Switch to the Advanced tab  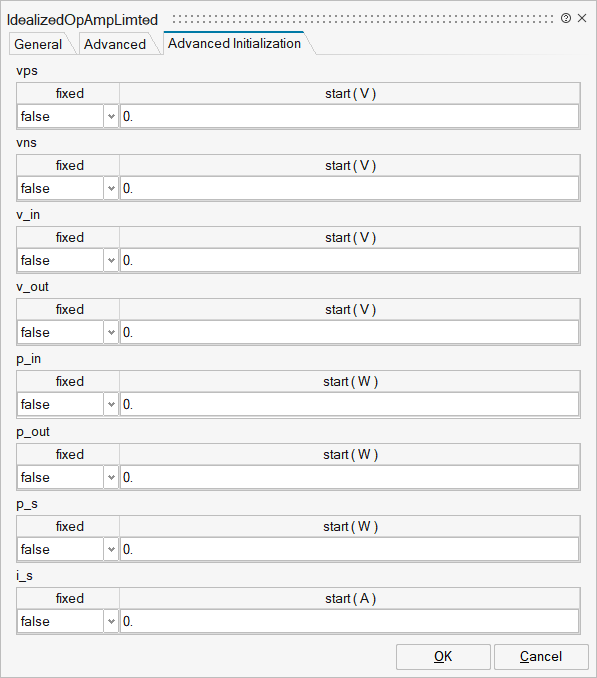[115, 44]
